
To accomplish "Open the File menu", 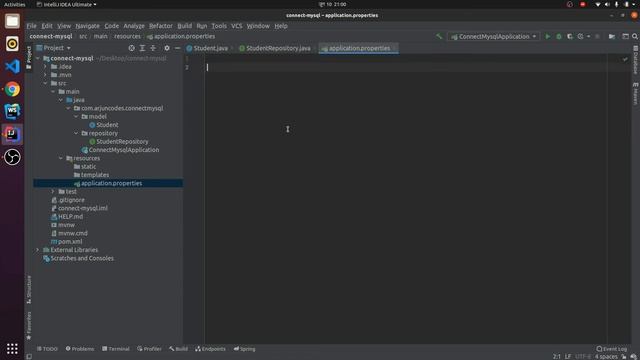I will [x=31, y=26].
